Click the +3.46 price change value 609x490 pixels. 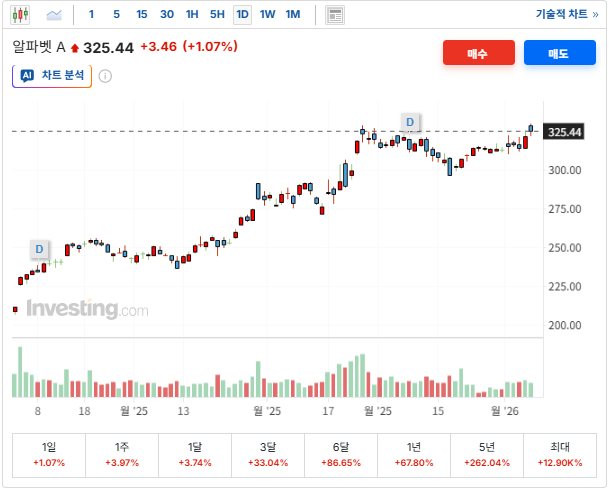tap(158, 47)
